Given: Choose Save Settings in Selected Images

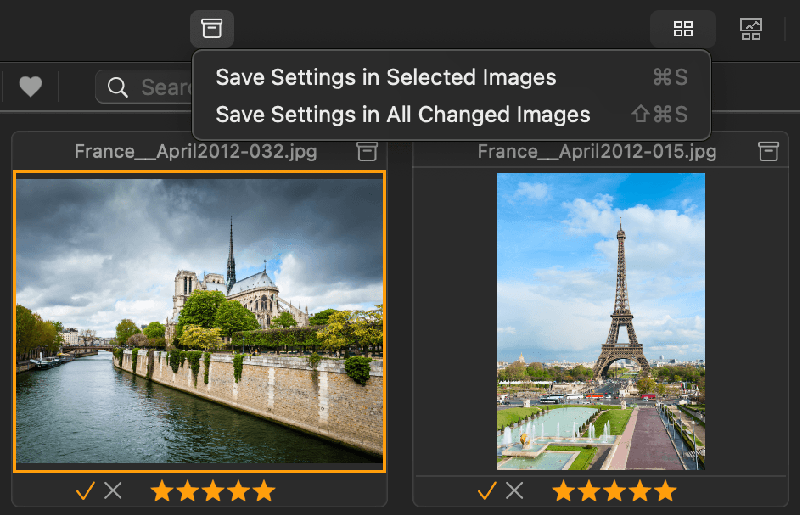Looking at the screenshot, I should click(452, 78).
